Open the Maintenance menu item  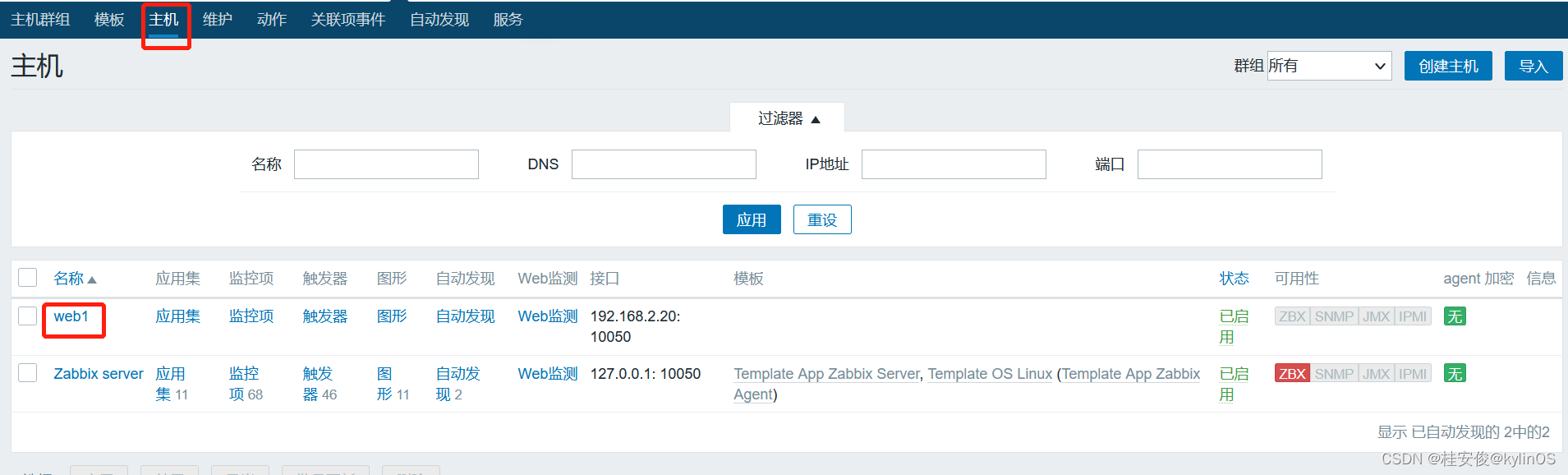[x=218, y=20]
